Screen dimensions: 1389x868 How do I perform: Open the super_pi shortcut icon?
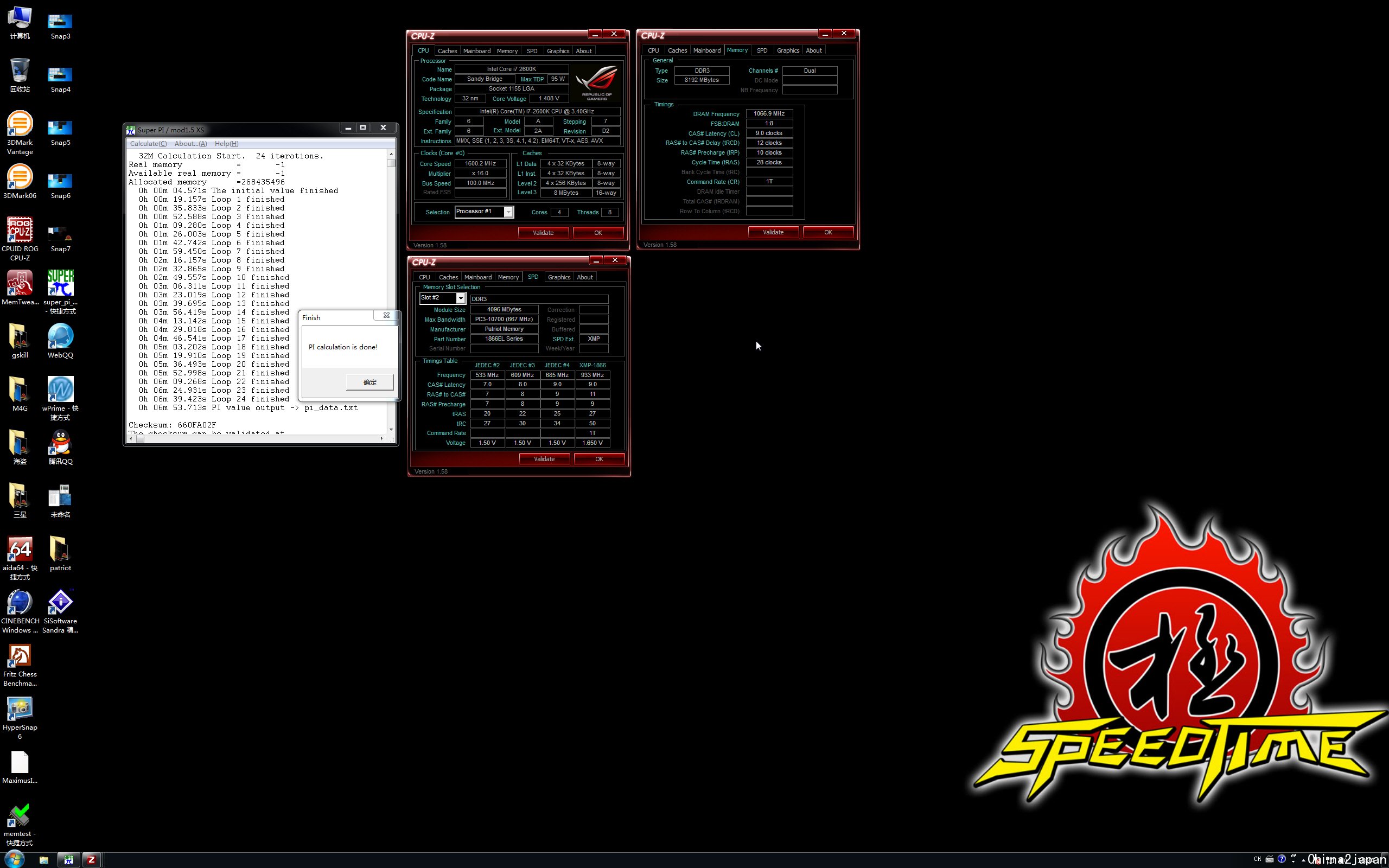pos(60,292)
